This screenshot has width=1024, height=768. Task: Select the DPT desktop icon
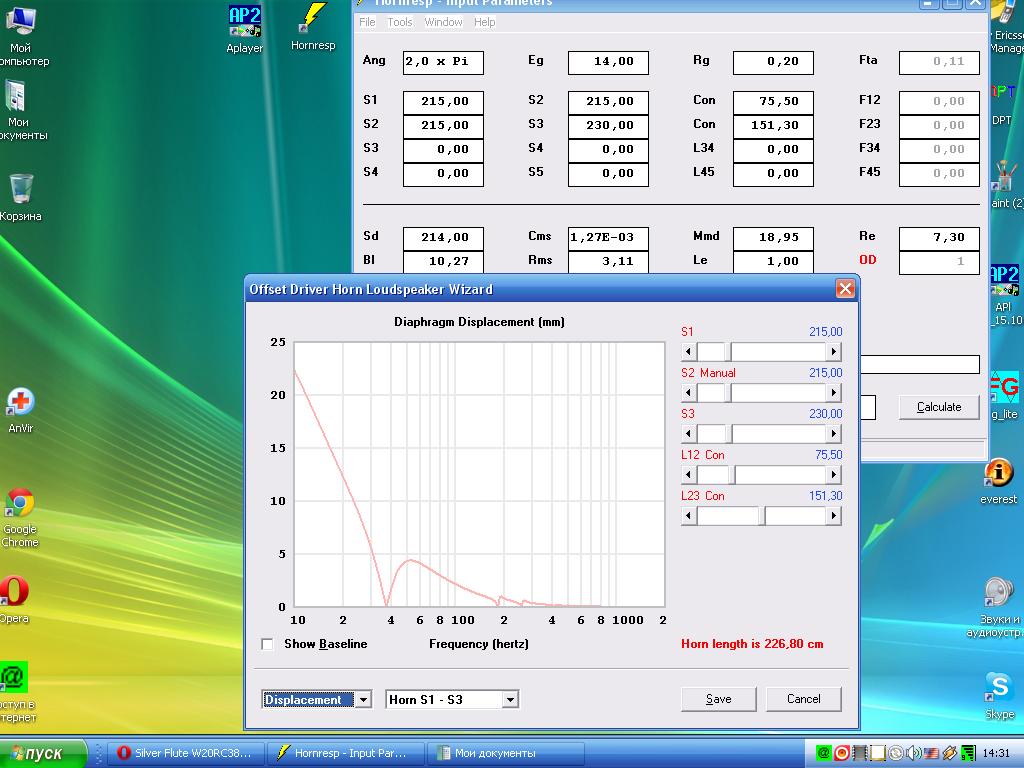pyautogui.click(x=1002, y=104)
